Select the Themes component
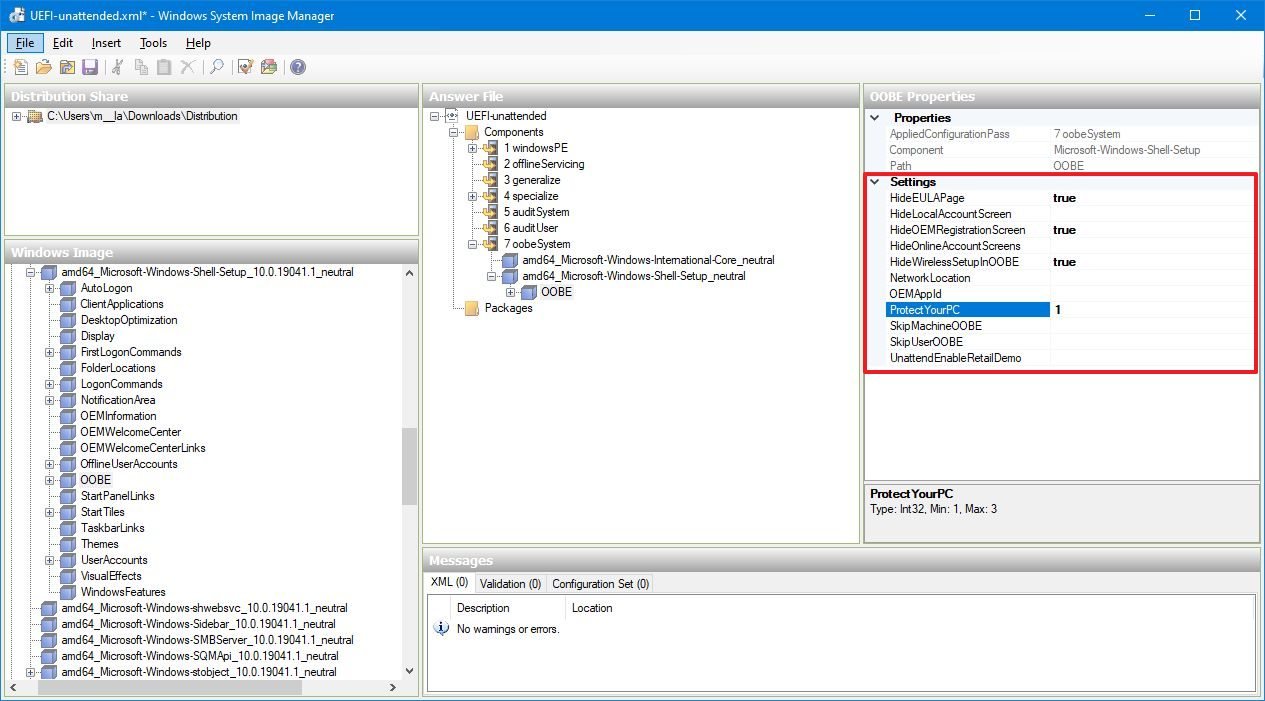The image size is (1265, 701). 100,544
